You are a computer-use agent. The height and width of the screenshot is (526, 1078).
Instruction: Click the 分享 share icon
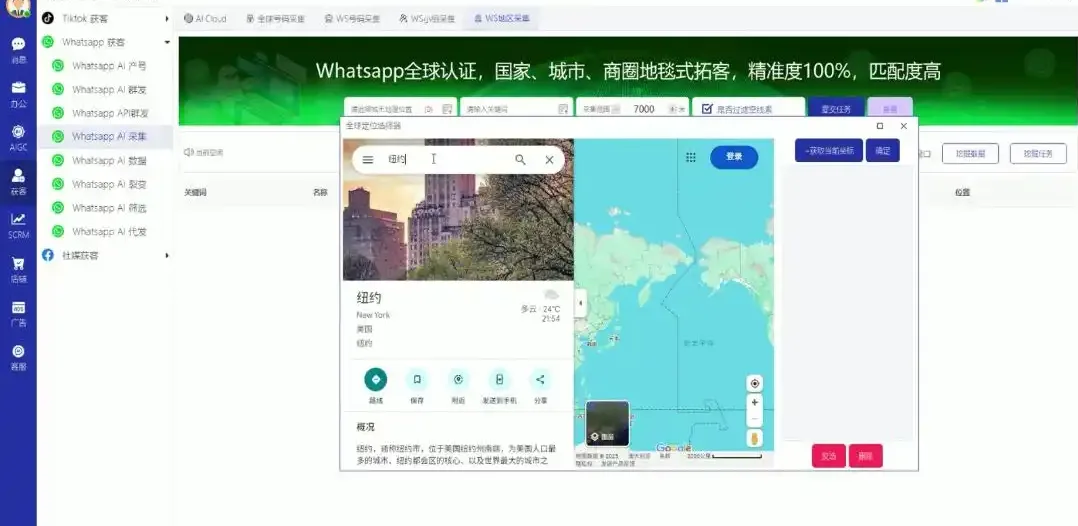(x=540, y=380)
